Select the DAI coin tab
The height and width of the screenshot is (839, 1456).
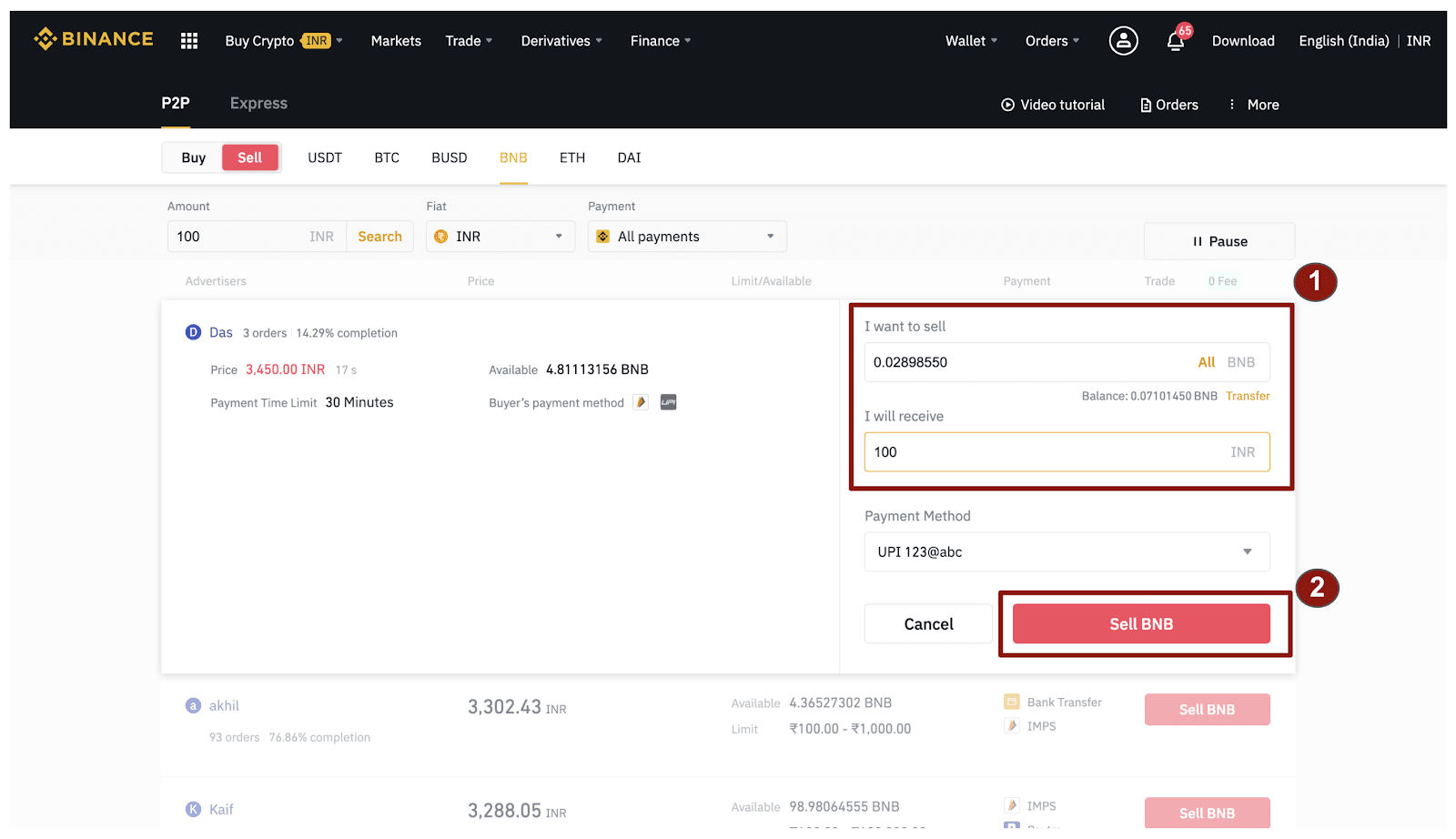(629, 157)
